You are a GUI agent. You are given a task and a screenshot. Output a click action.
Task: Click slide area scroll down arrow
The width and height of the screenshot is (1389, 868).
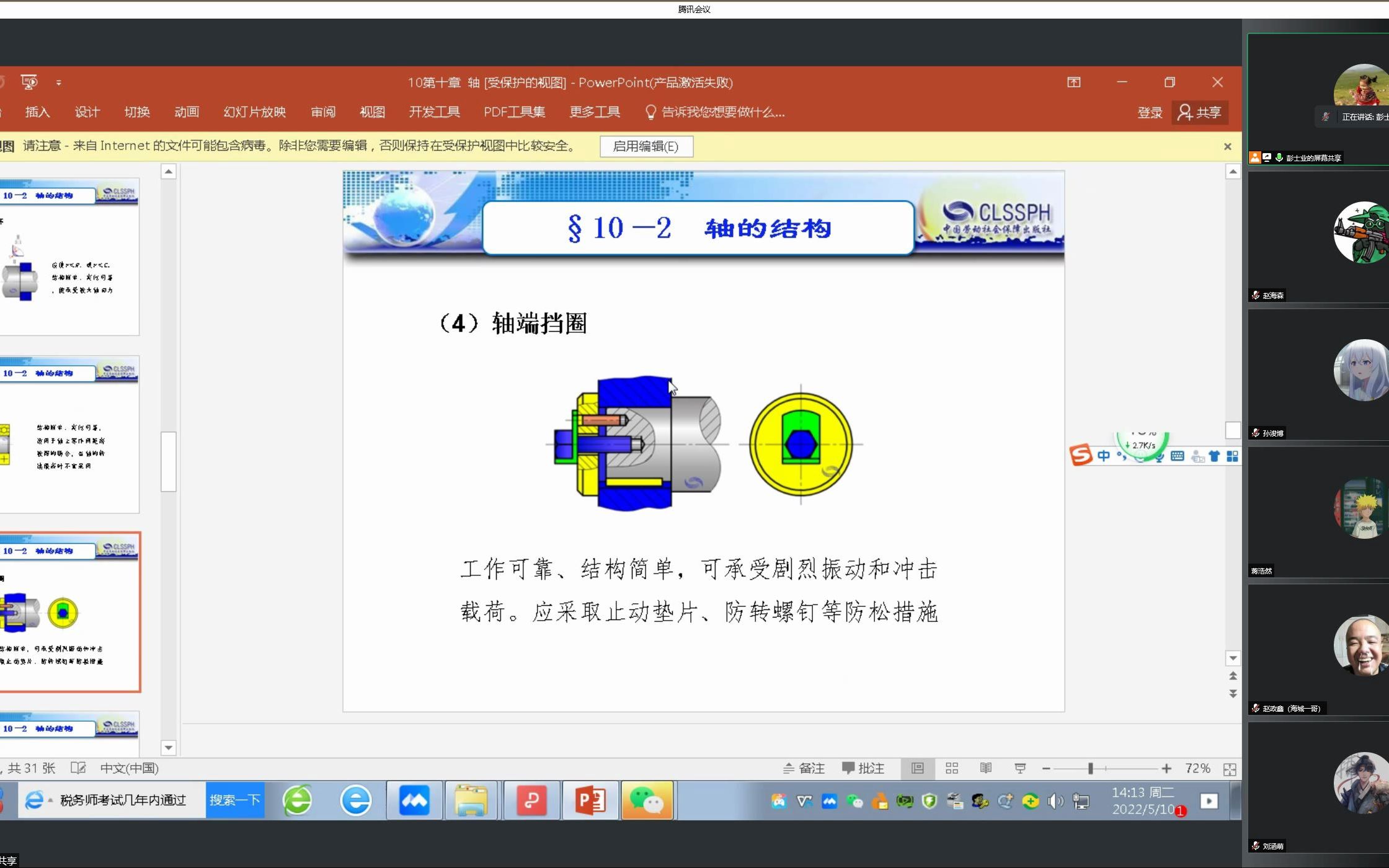pyautogui.click(x=1233, y=658)
